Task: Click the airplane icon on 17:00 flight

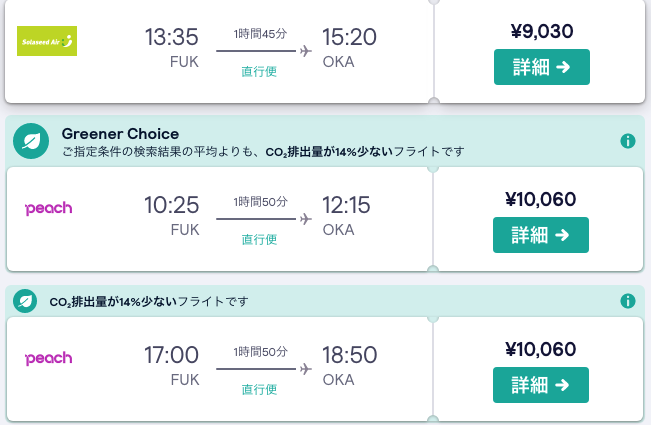Action: click(x=306, y=369)
